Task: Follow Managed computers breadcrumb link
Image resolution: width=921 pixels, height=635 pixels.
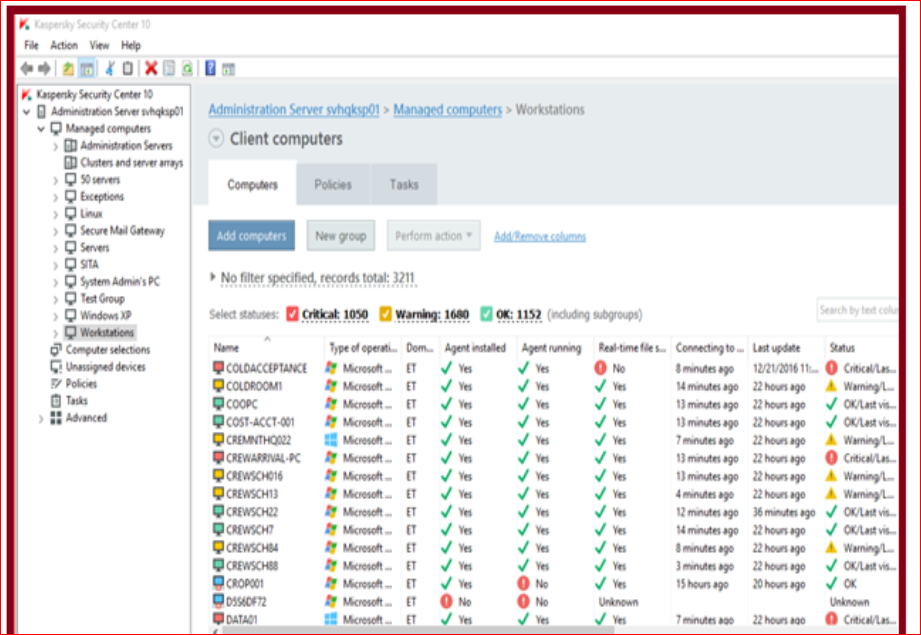Action: tap(448, 110)
